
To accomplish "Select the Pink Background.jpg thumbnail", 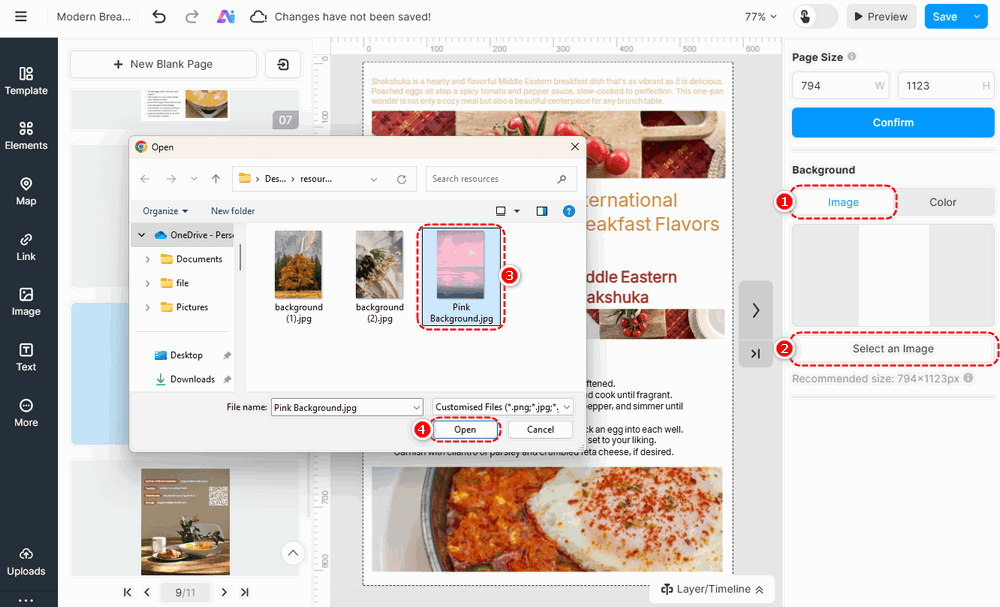I will point(461,277).
